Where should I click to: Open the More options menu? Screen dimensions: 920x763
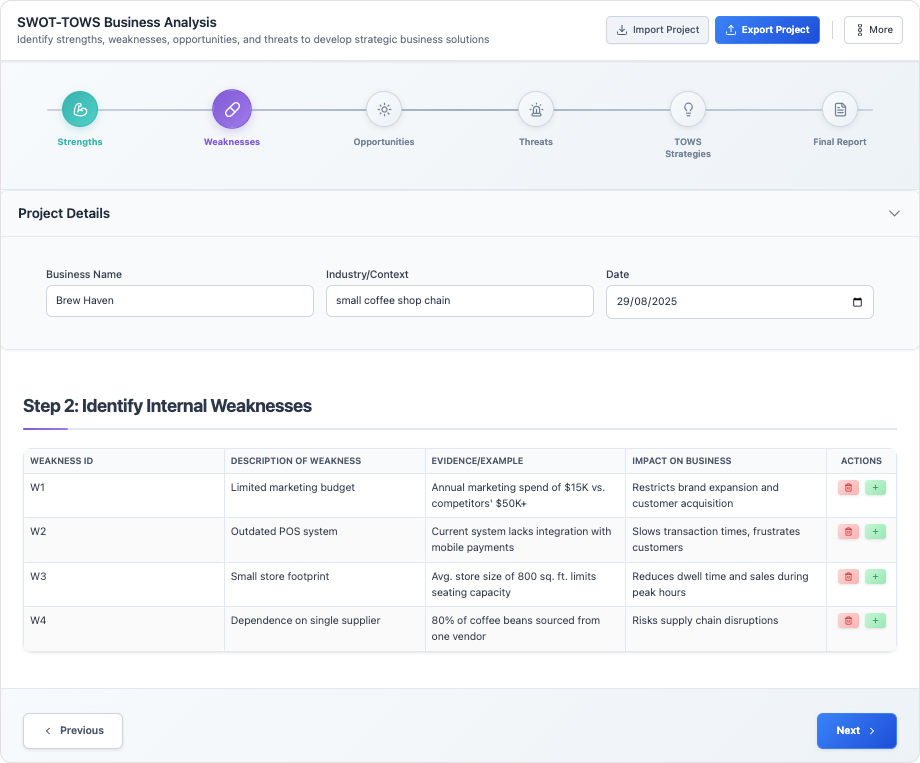tap(873, 29)
